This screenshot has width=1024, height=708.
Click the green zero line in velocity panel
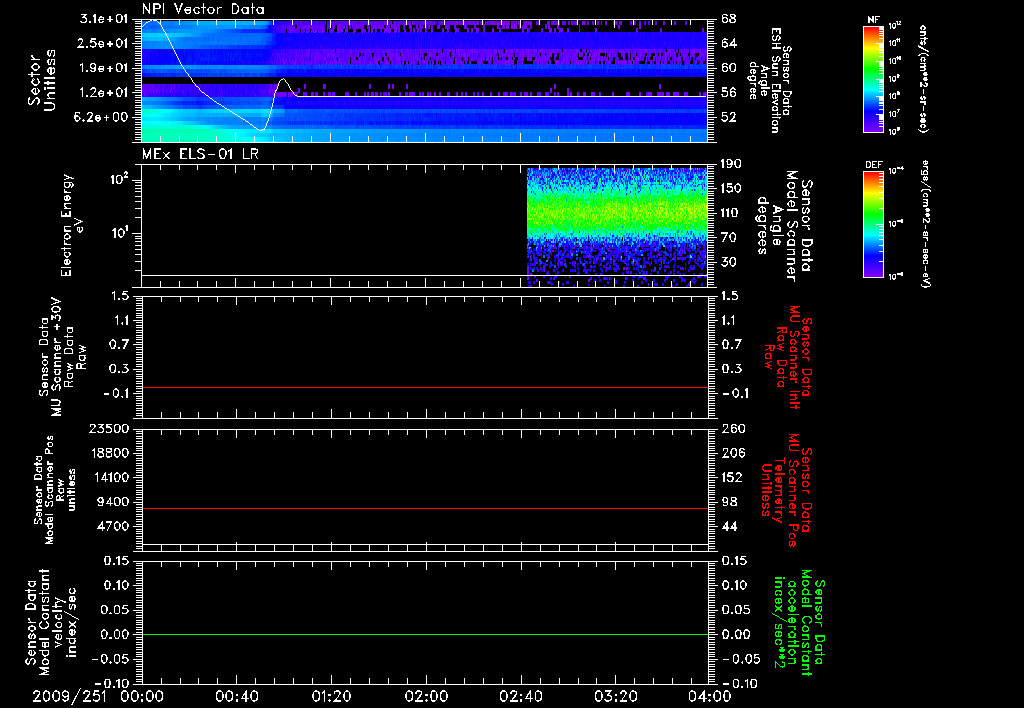pos(424,634)
